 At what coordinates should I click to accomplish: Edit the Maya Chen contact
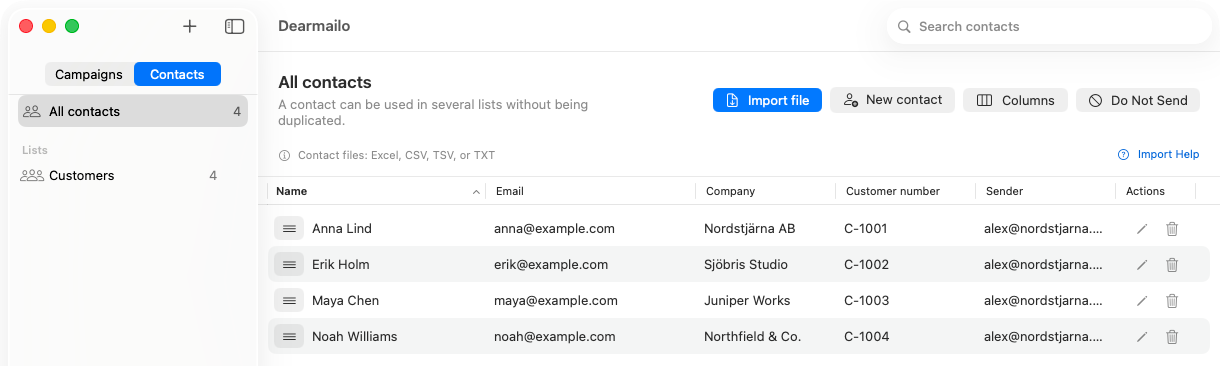[x=1142, y=300]
